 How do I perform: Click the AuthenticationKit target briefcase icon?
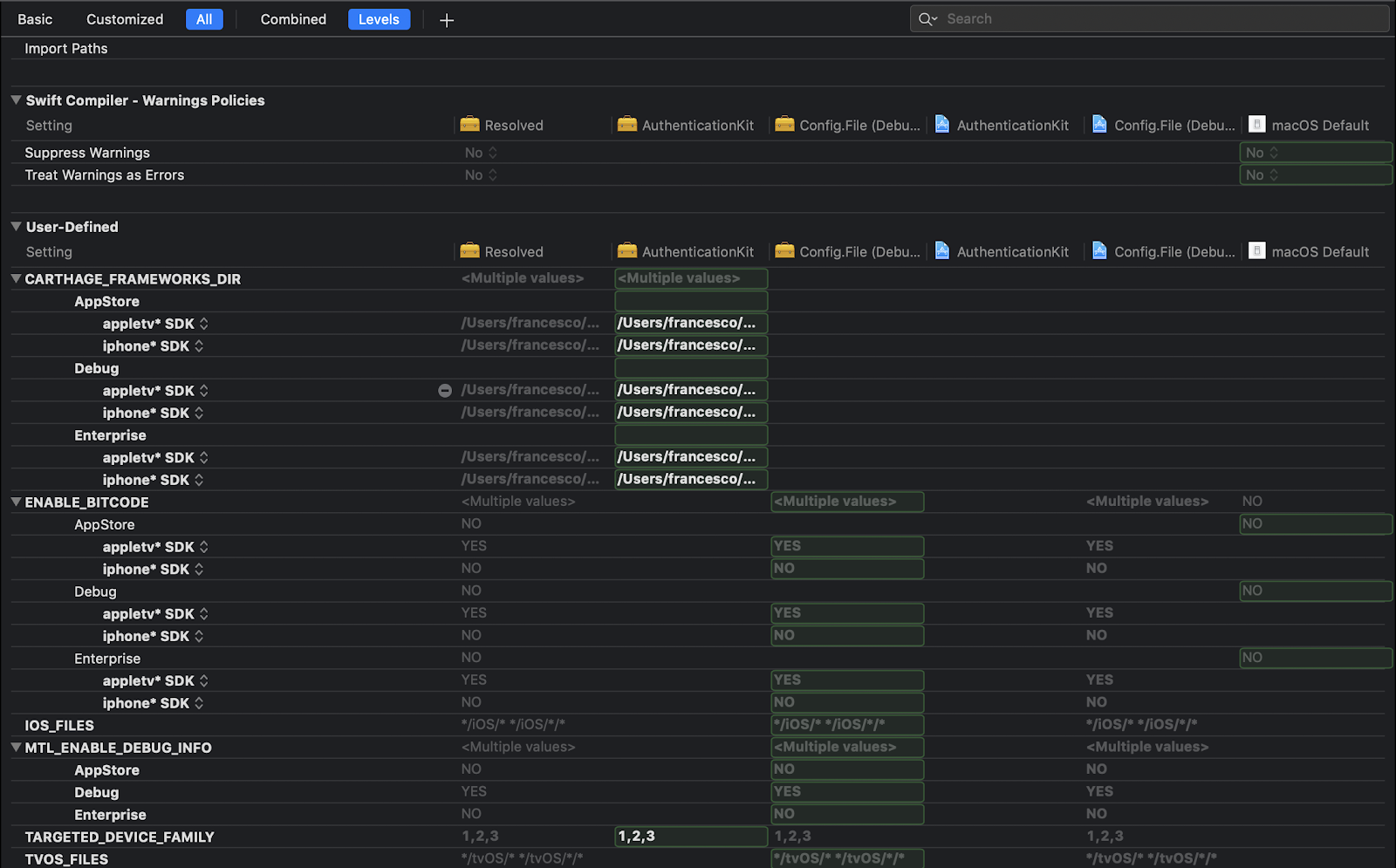[626, 125]
